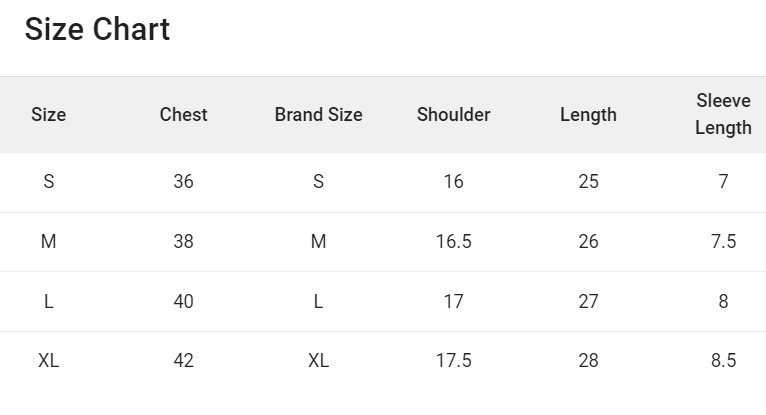Screen dimensions: 766x415
Task: Select chest value 36 in S row
Action: click(x=183, y=182)
